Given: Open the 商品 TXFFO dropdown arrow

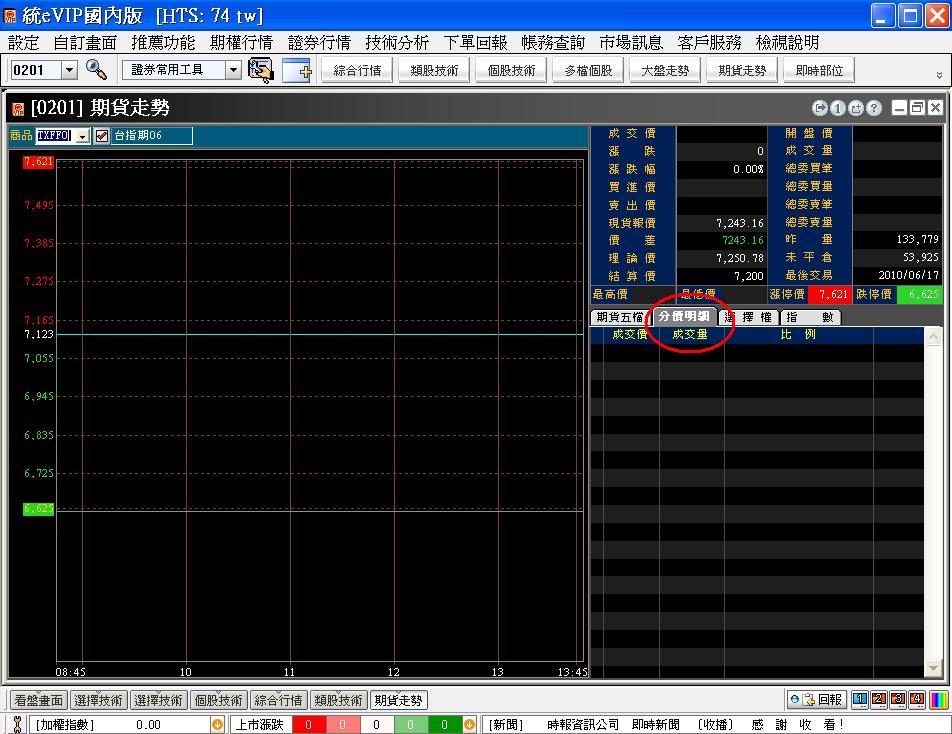Looking at the screenshot, I should click(83, 136).
